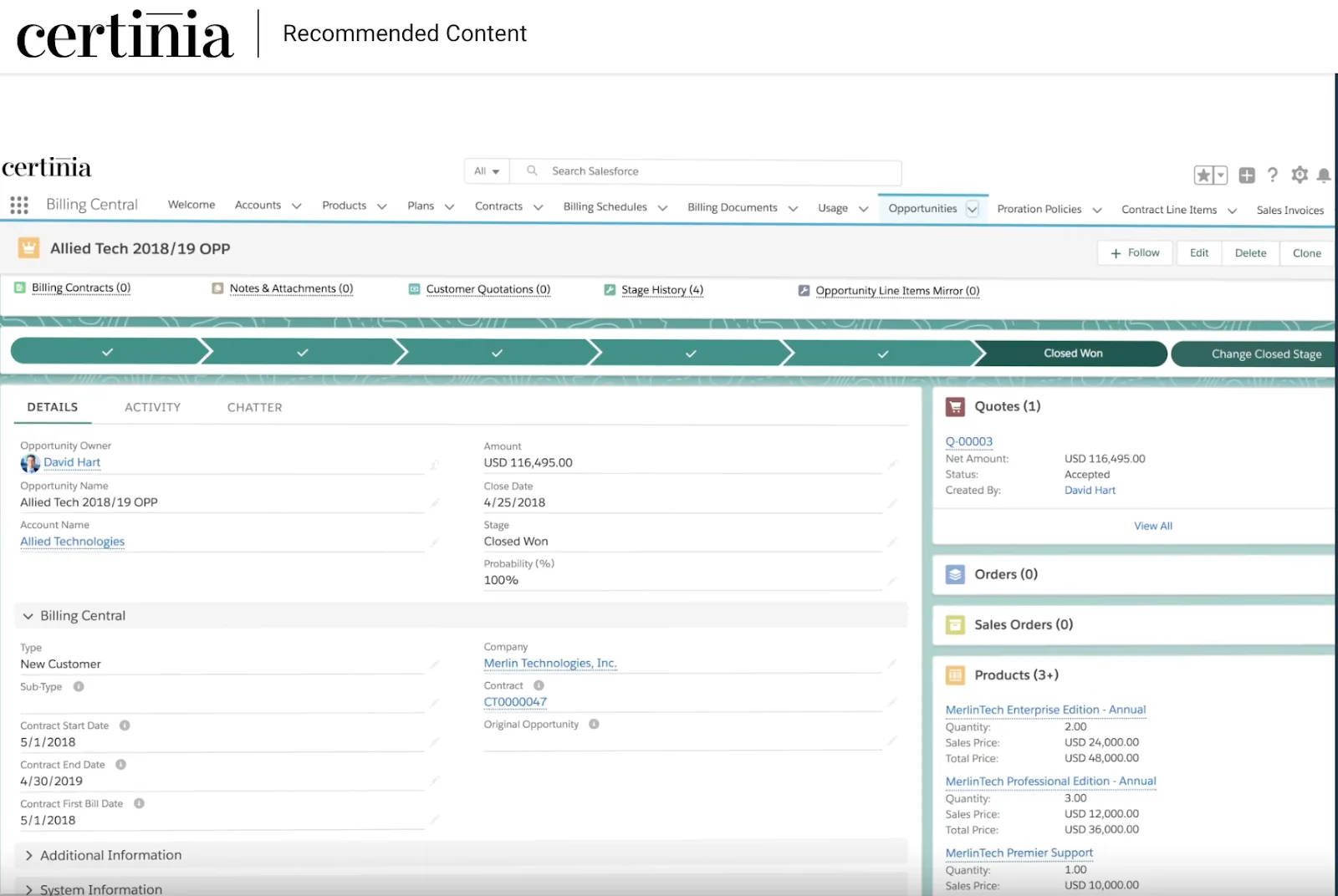1338x896 pixels.
Task: Open the Sales Invoices nav tab
Action: 1290,210
